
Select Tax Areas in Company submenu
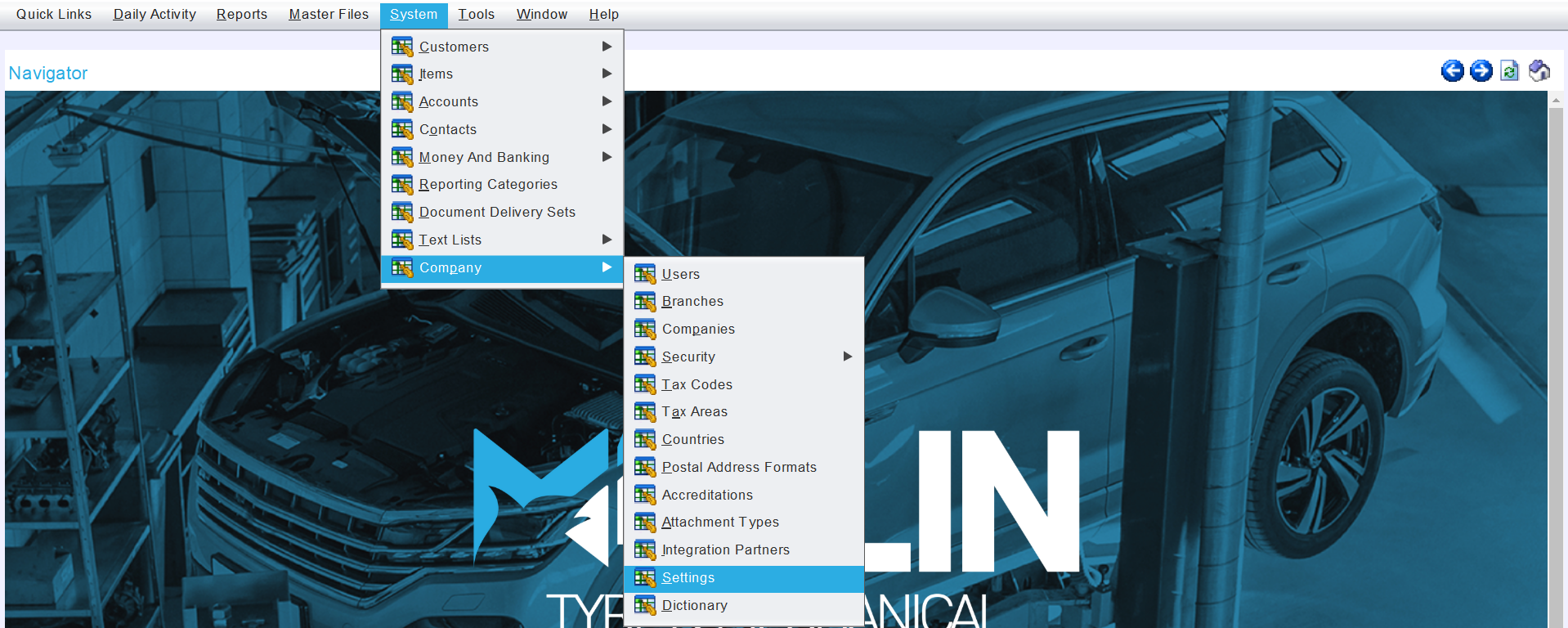[x=744, y=412]
